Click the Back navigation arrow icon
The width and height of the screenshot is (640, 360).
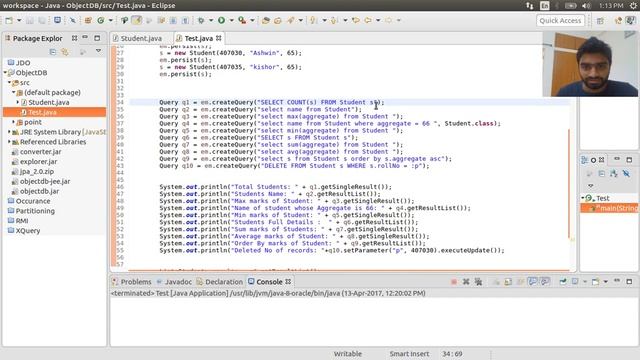pos(368,20)
